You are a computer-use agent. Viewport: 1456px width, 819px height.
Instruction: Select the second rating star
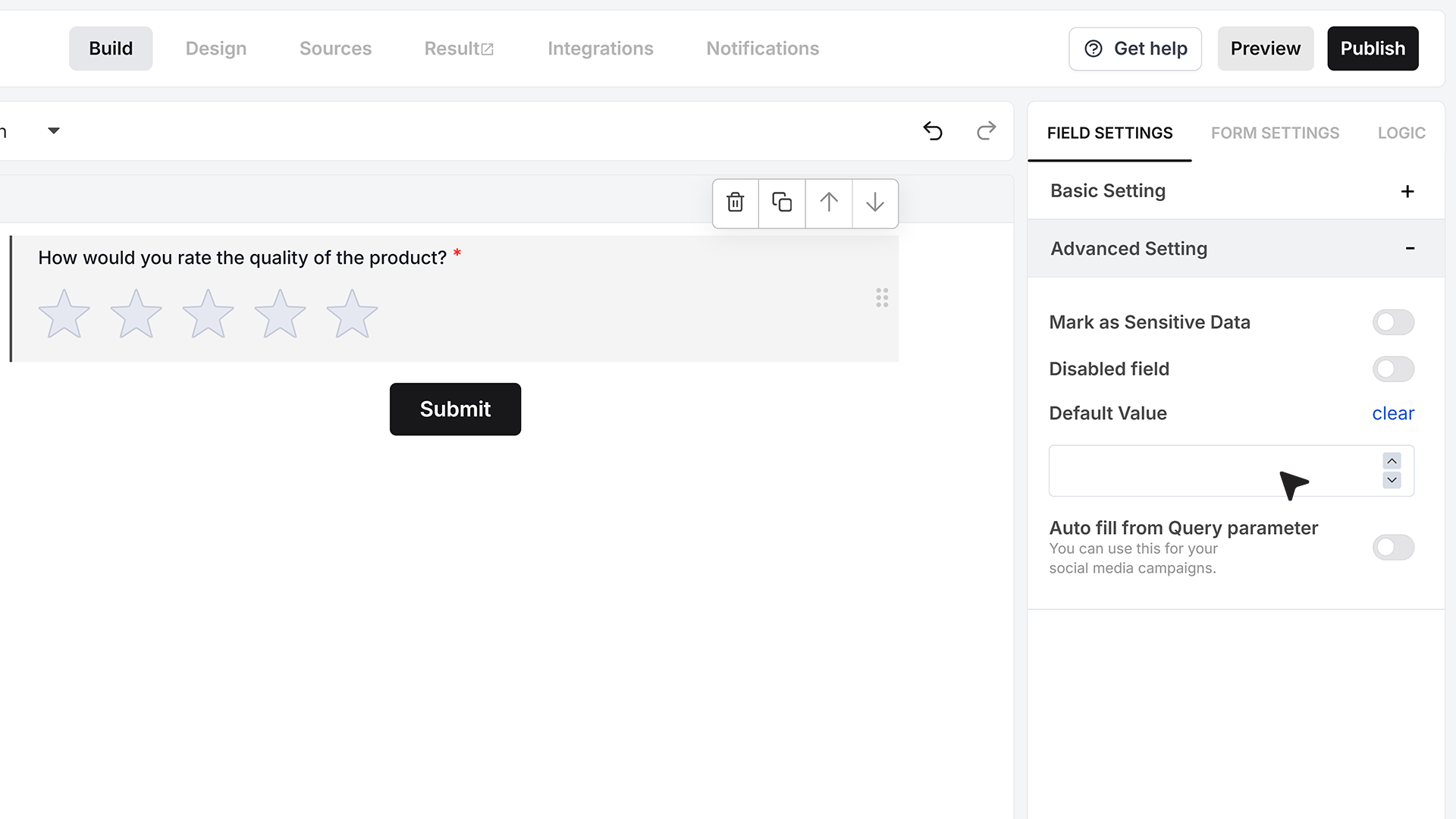click(x=136, y=314)
